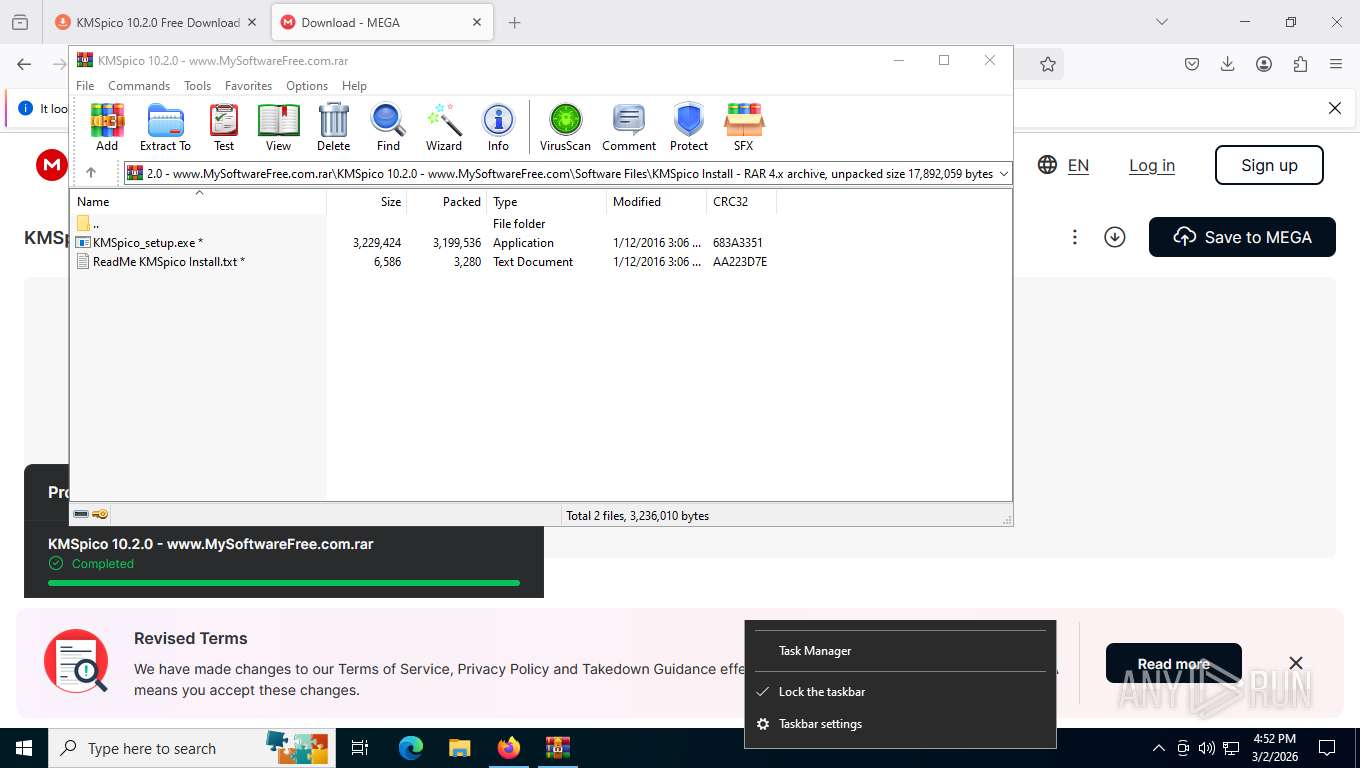Viewport: 1360px width, 768px height.
Task: Open File Explorer from taskbar
Action: tap(459, 748)
